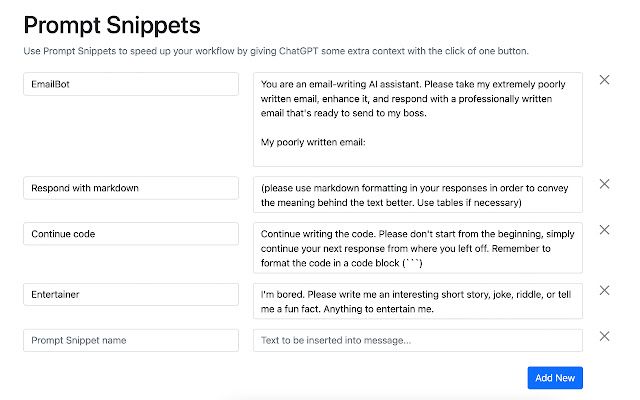Click the Add New button
The image size is (640, 400).
click(x=555, y=377)
